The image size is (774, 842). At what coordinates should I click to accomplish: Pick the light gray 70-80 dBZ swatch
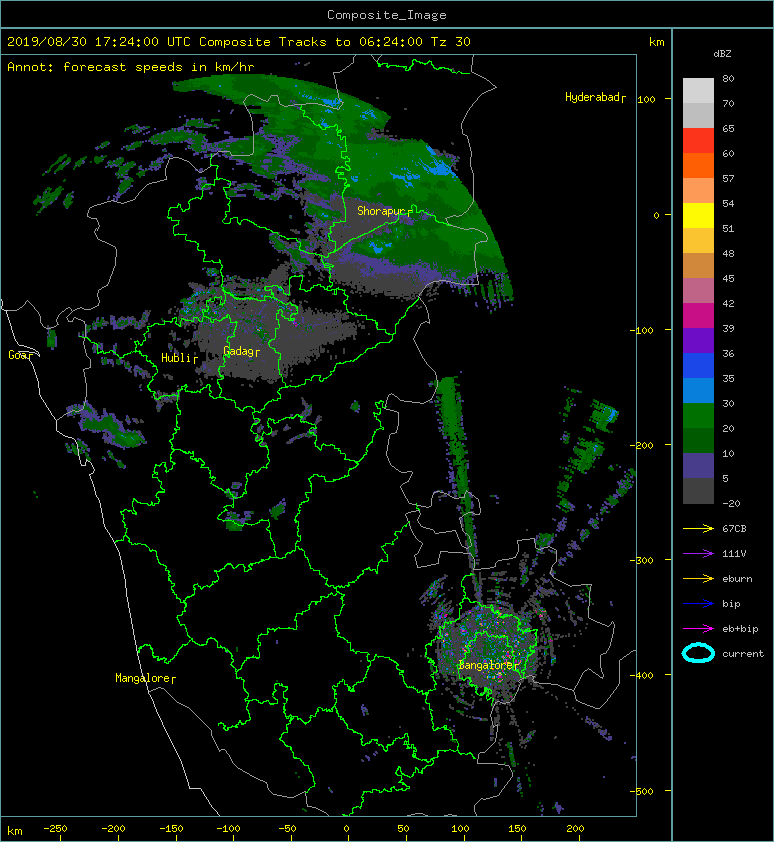(698, 91)
